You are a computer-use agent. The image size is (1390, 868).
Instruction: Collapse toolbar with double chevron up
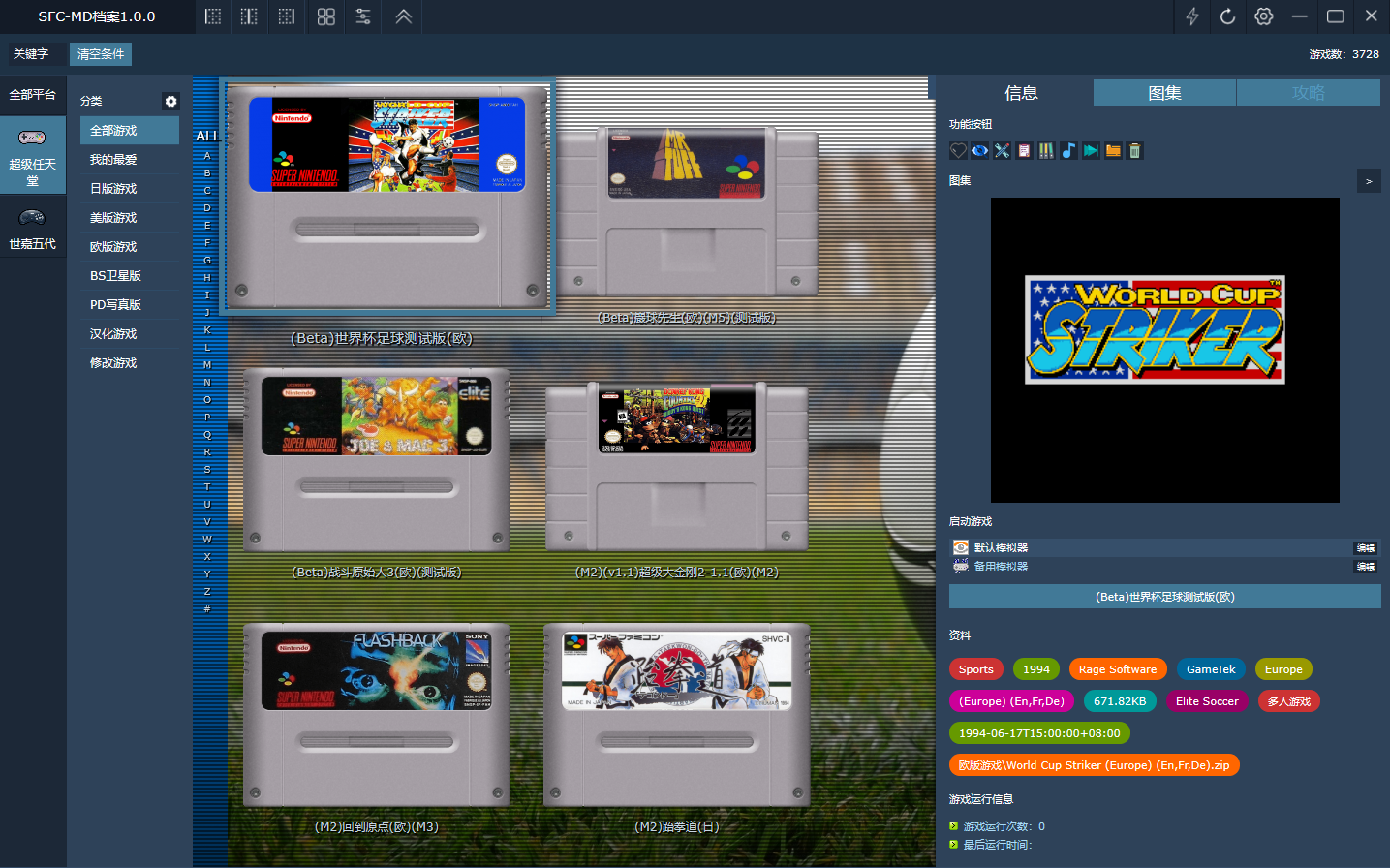click(404, 16)
